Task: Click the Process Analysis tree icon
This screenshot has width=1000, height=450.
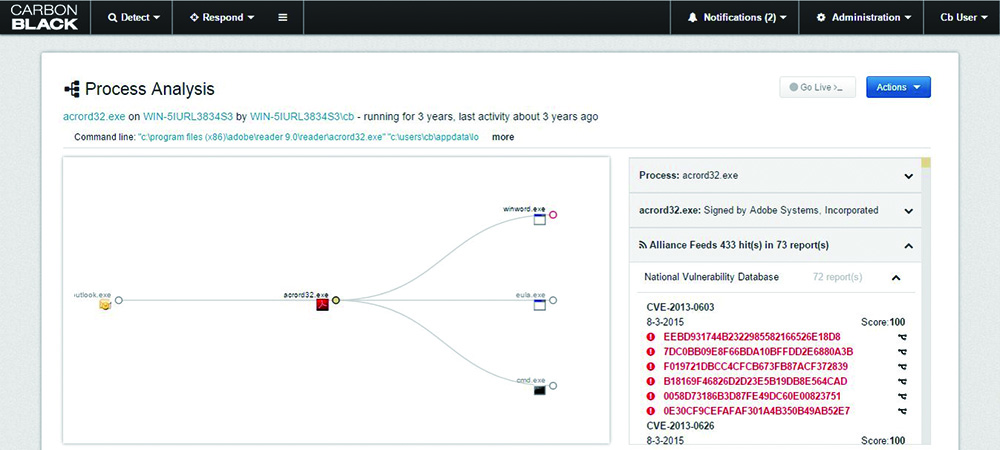Action: (71, 89)
